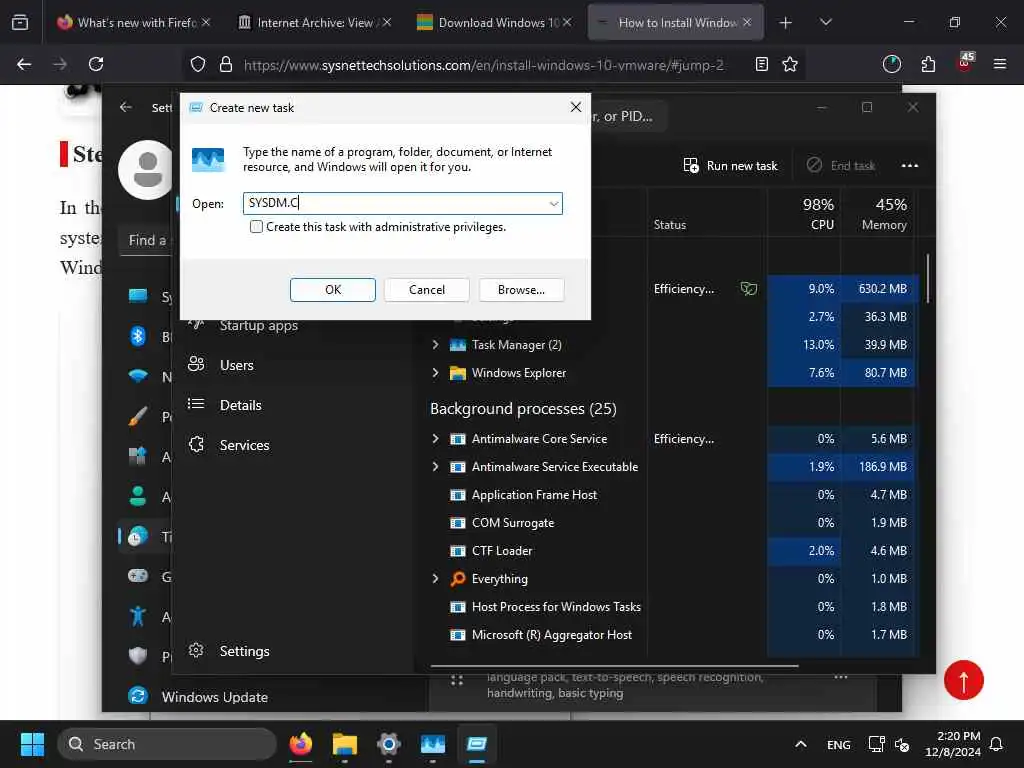Select Microsoft (R) Aggregator Host row

(551, 635)
